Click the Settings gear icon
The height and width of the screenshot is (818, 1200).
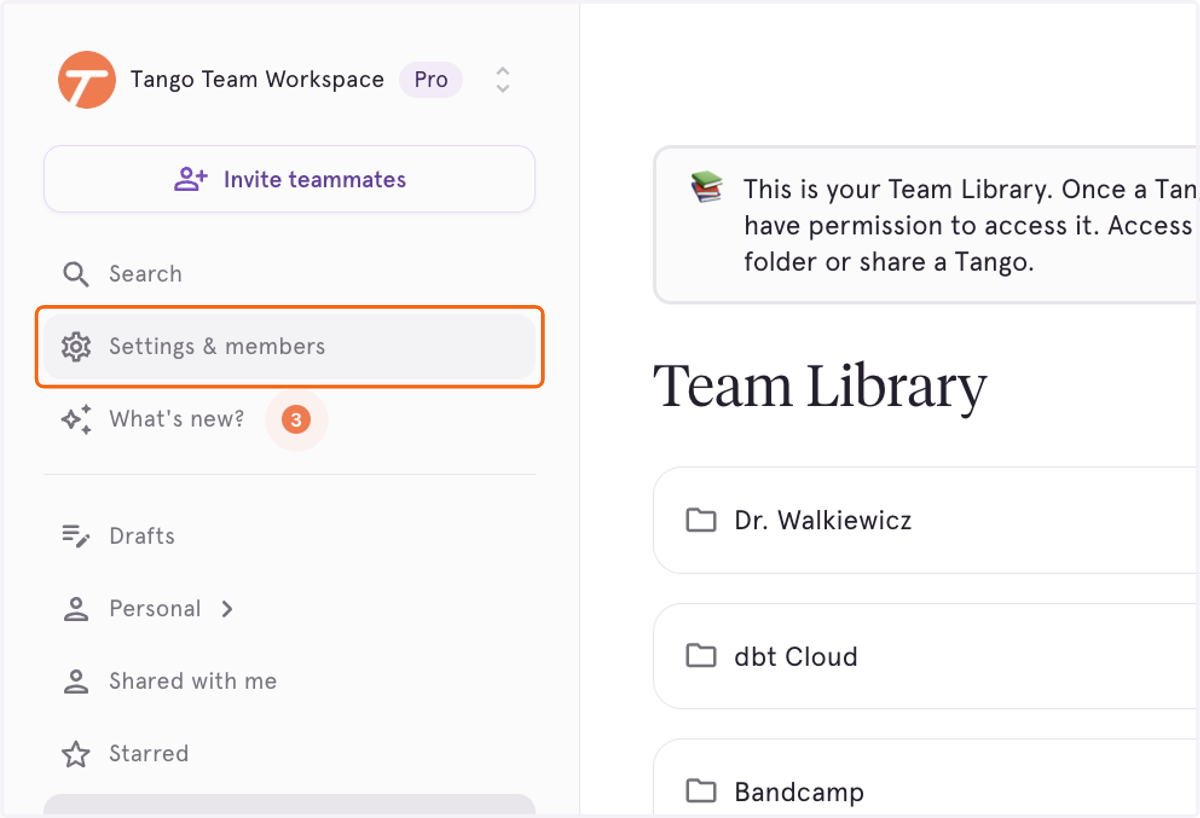(76, 347)
